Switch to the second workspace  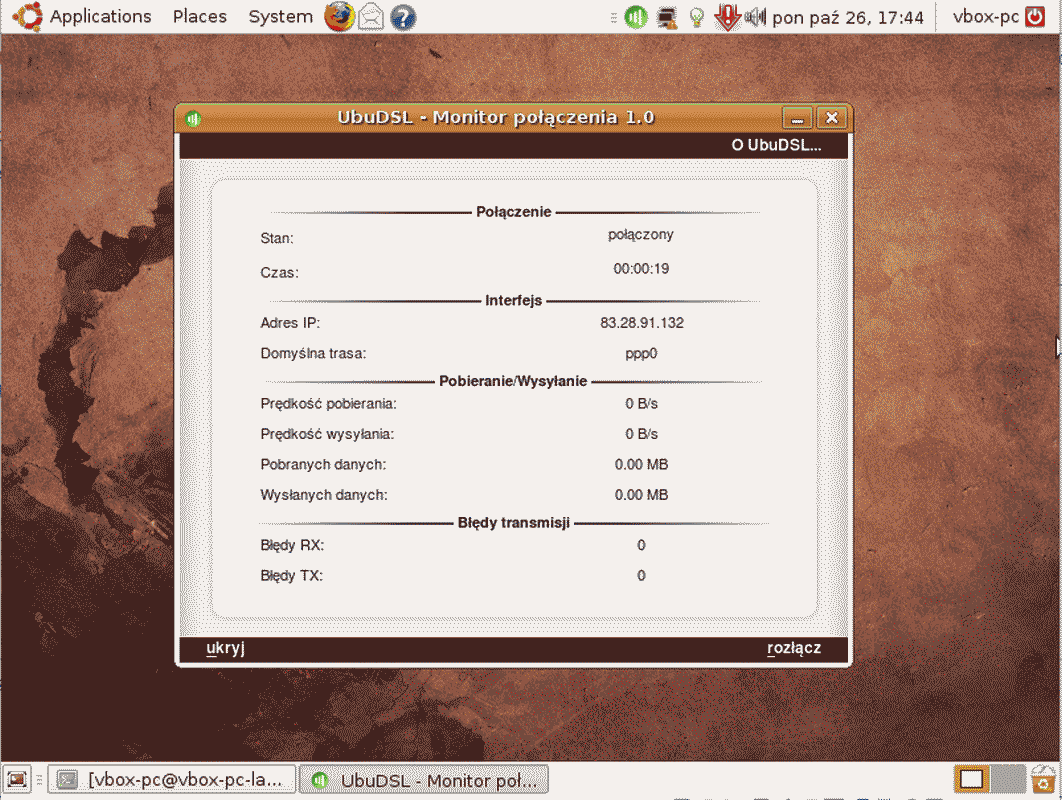click(1007, 779)
